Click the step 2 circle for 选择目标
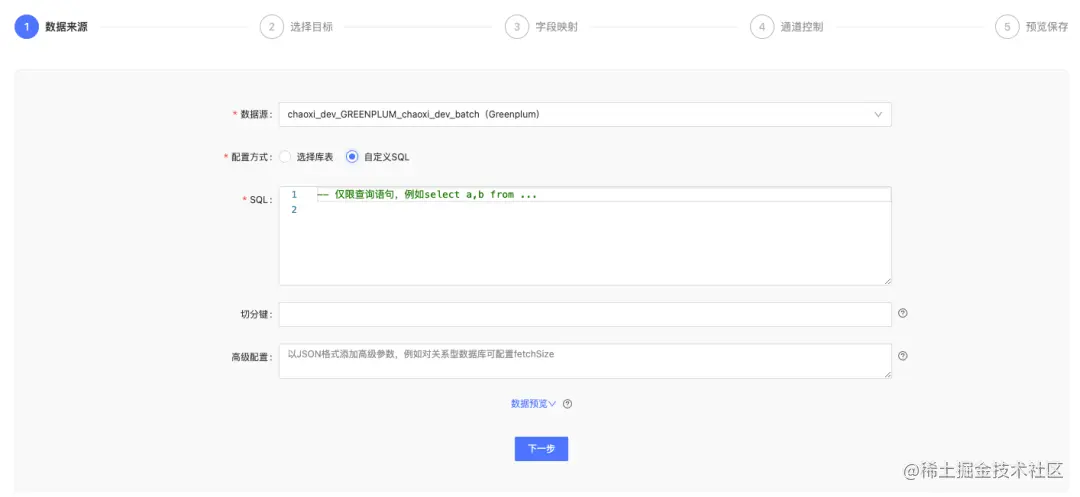The image size is (1080, 497). pyautogui.click(x=271, y=28)
